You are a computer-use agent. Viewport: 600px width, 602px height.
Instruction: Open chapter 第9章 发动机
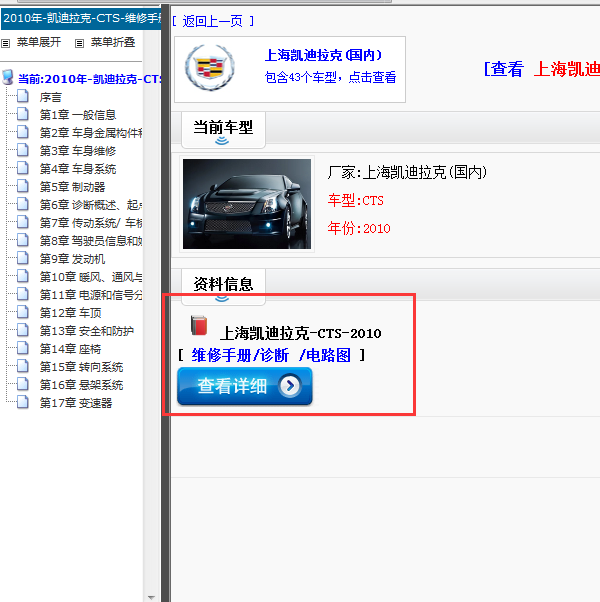73,259
